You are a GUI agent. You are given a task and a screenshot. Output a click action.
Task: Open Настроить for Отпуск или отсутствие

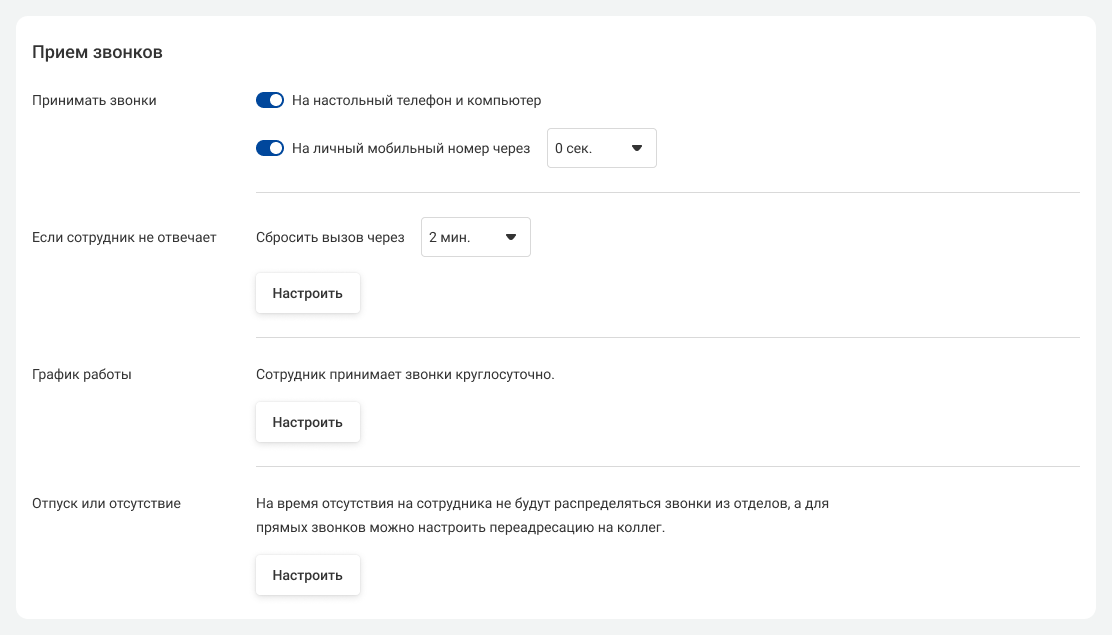click(x=307, y=575)
